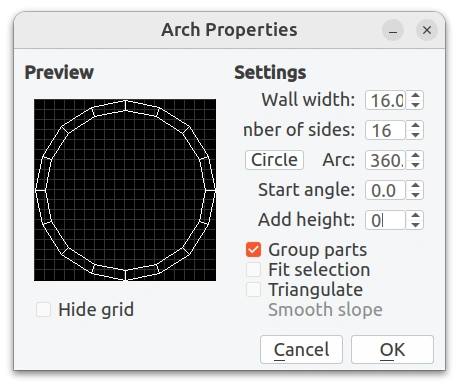459x387 pixels.
Task: Uncheck the Group parts checkbox
Action: 253,250
